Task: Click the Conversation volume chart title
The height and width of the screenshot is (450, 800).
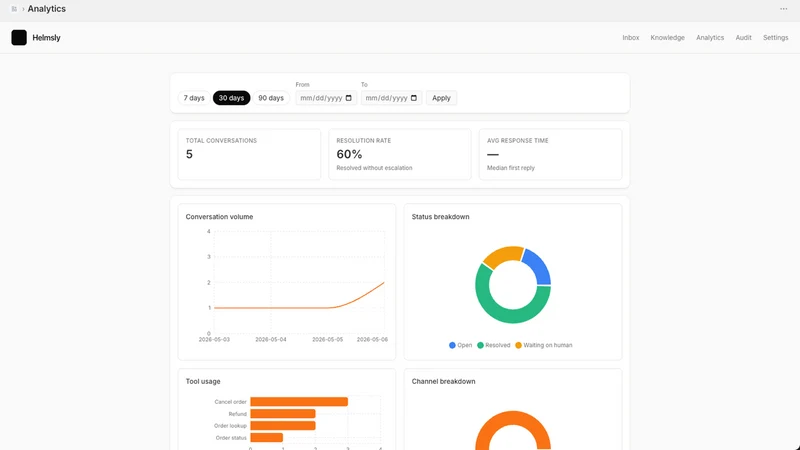Action: point(219,217)
